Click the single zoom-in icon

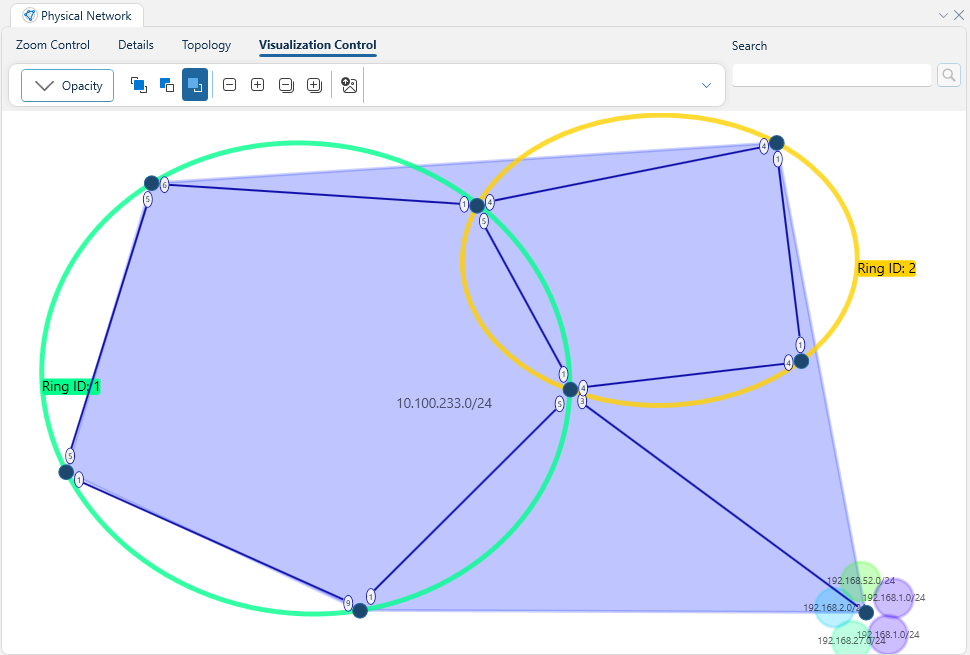tap(257, 85)
